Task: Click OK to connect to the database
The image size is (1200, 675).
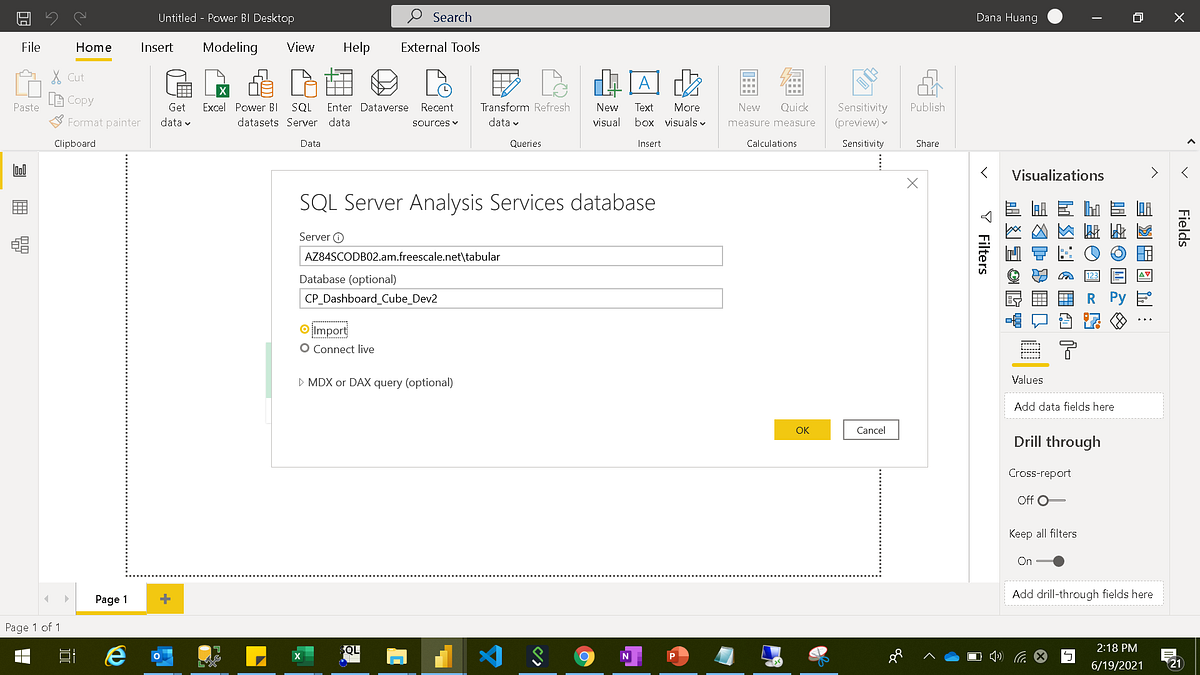Action: (x=800, y=429)
